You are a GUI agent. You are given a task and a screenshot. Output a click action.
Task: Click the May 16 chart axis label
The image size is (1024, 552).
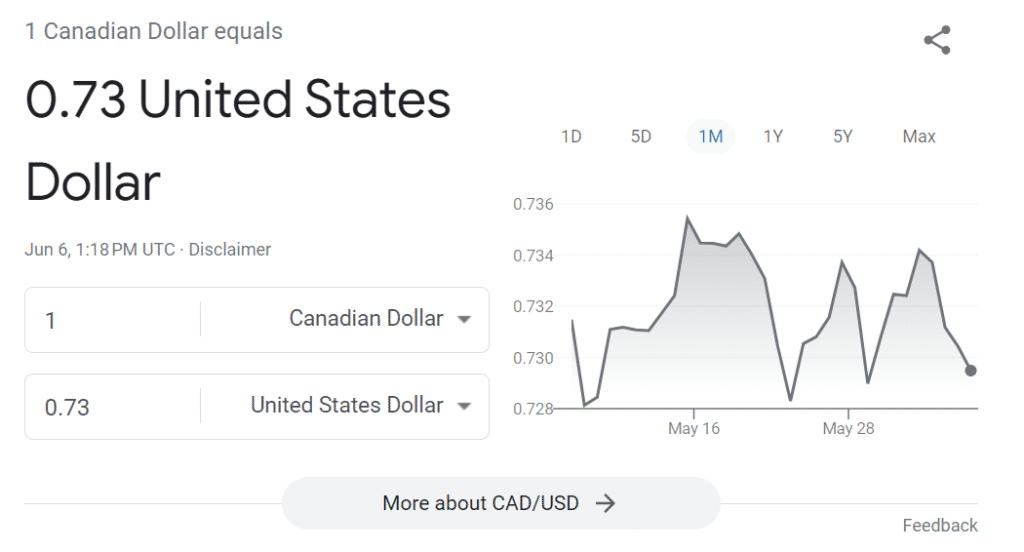694,429
